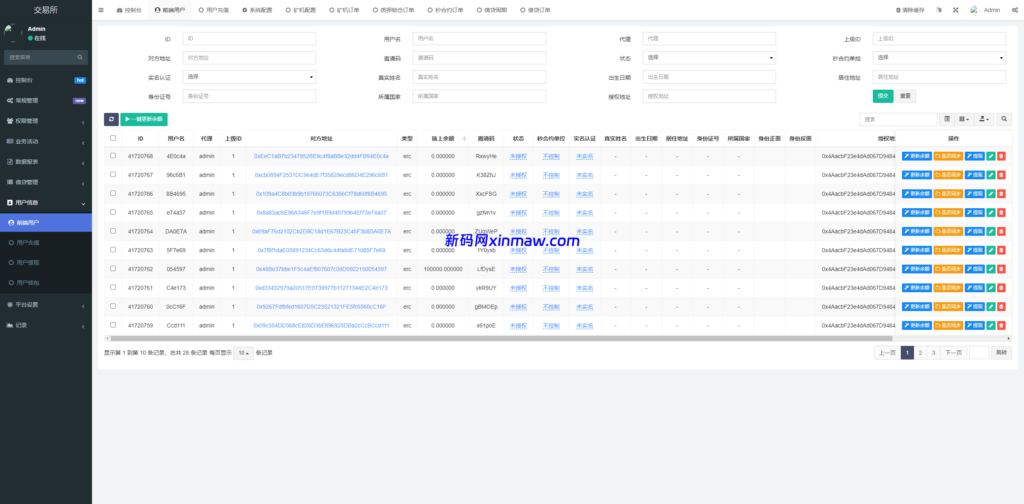Image resolution: width=1024 pixels, height=504 pixels.
Task: Open 用户充值 in the left sidebar
Action: pyautogui.click(x=28, y=242)
